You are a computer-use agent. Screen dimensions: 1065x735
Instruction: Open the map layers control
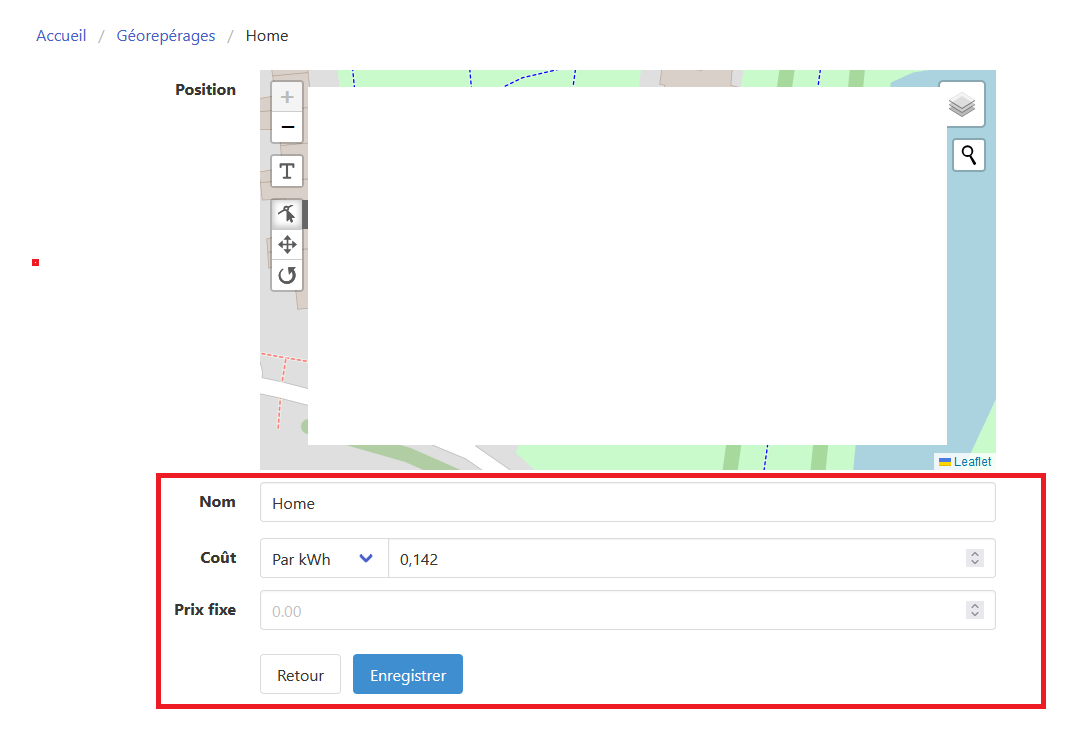coord(962,105)
